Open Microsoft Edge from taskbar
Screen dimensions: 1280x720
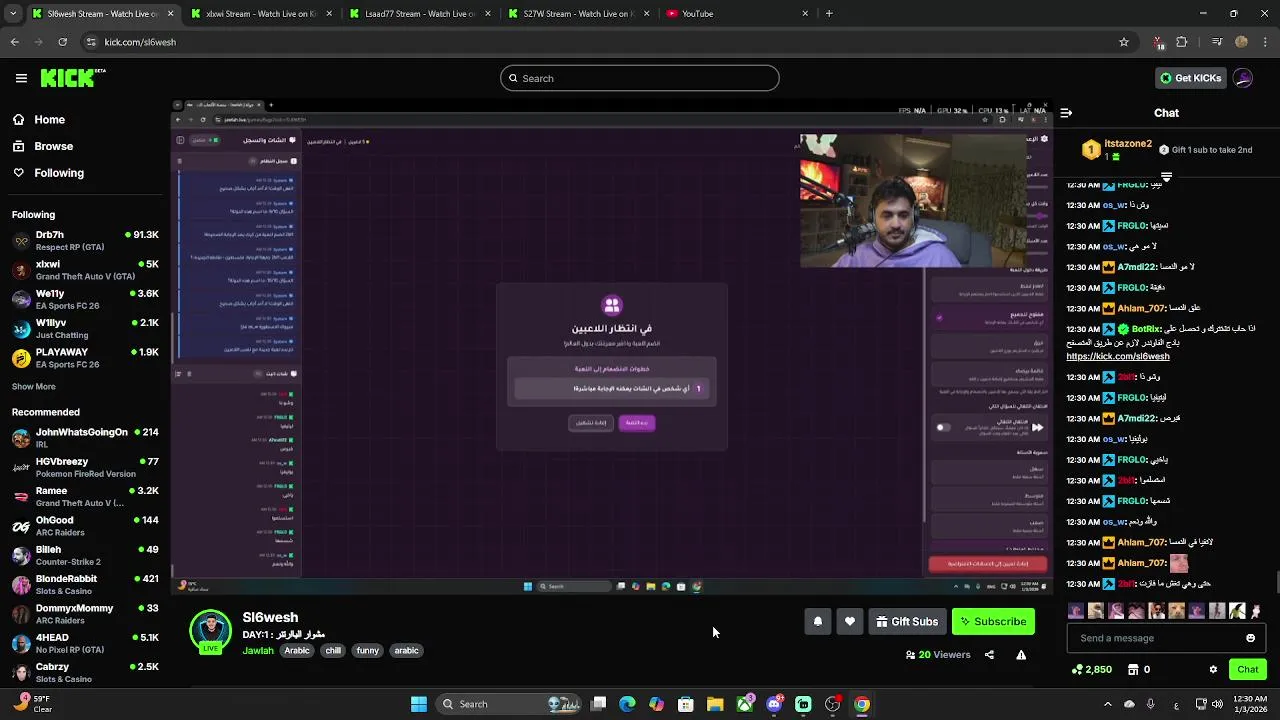(x=627, y=704)
